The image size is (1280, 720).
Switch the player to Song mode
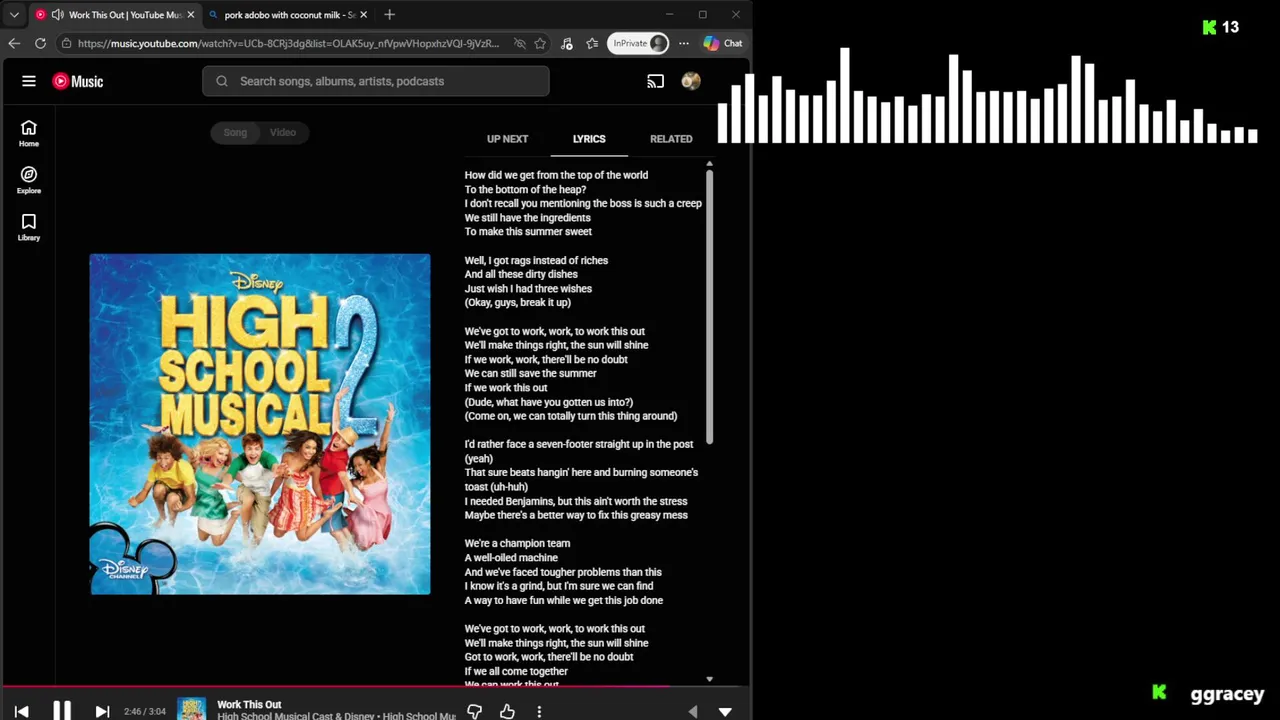click(x=235, y=132)
